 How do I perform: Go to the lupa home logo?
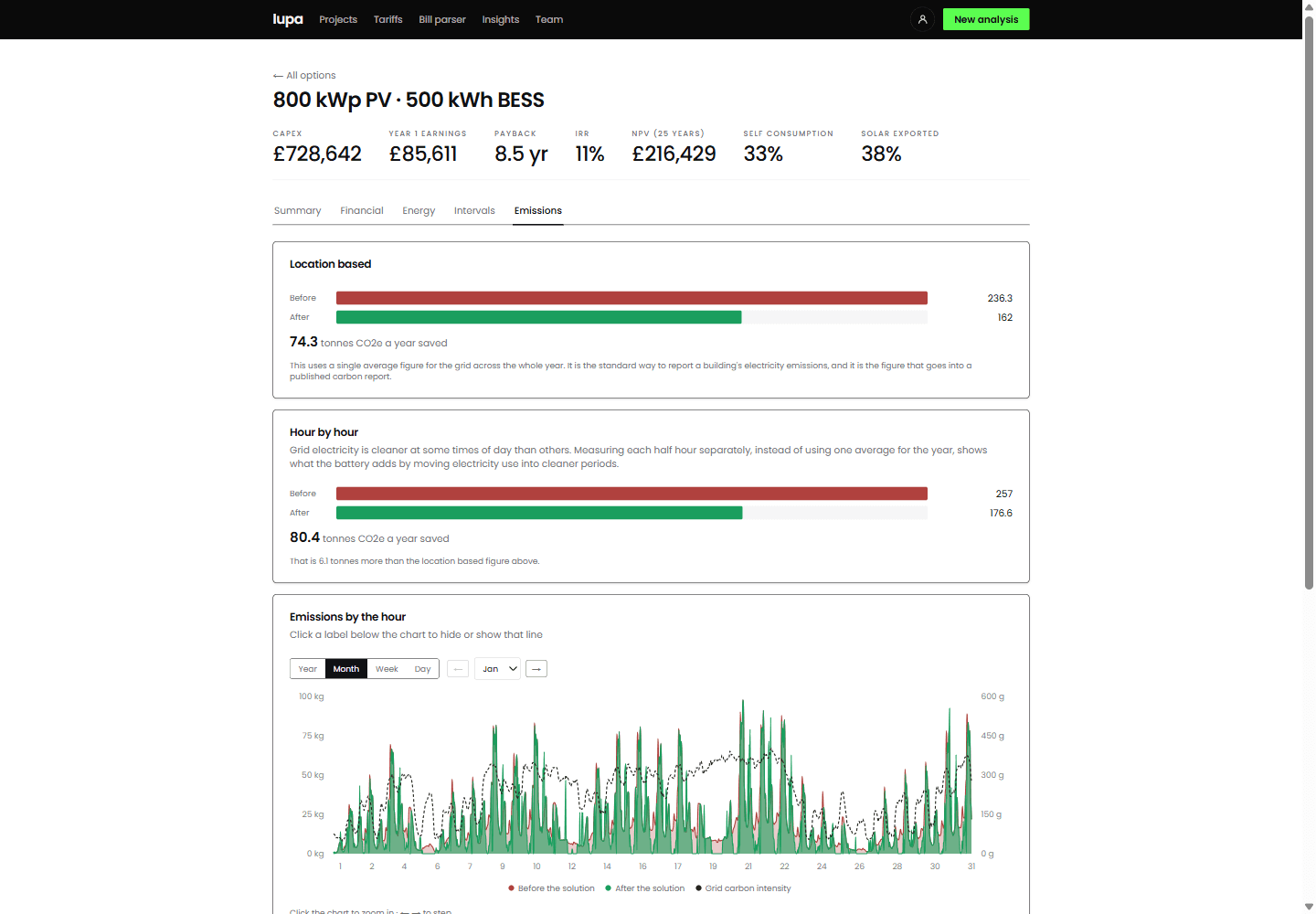288,19
